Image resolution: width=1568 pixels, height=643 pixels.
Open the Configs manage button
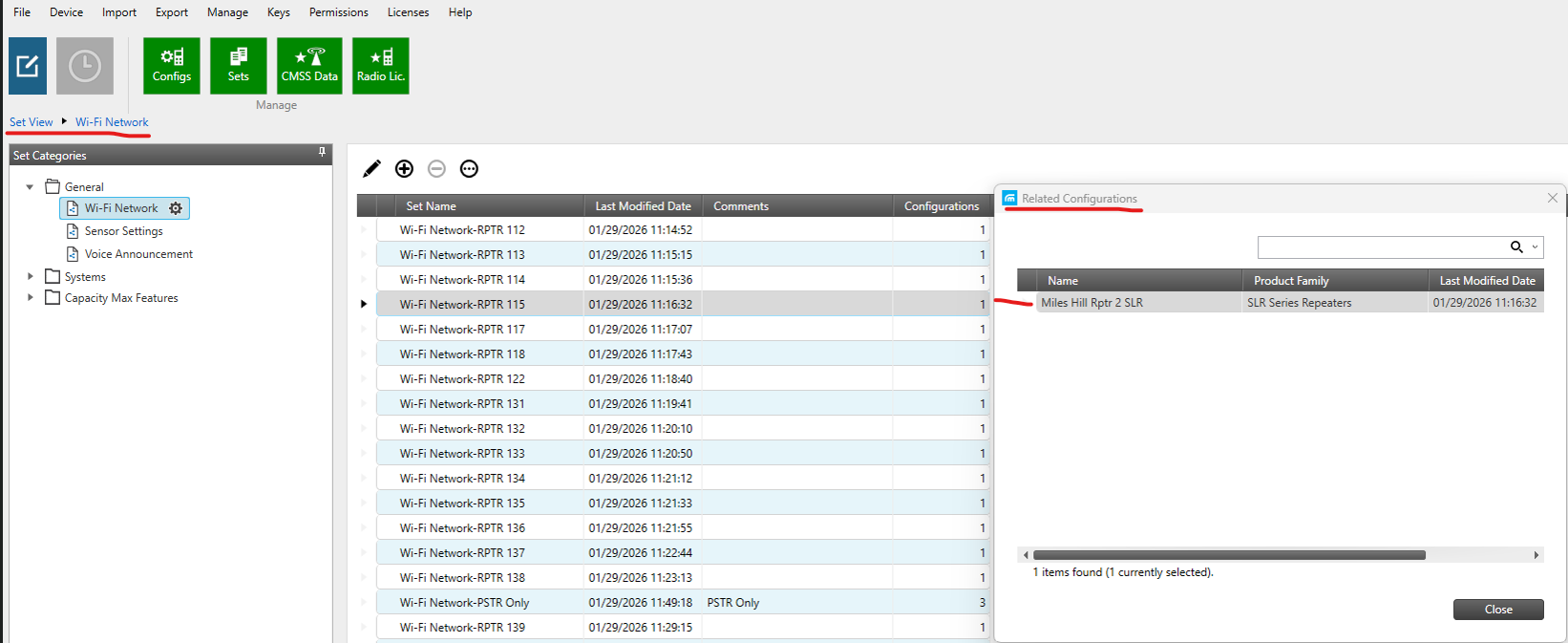tap(172, 66)
